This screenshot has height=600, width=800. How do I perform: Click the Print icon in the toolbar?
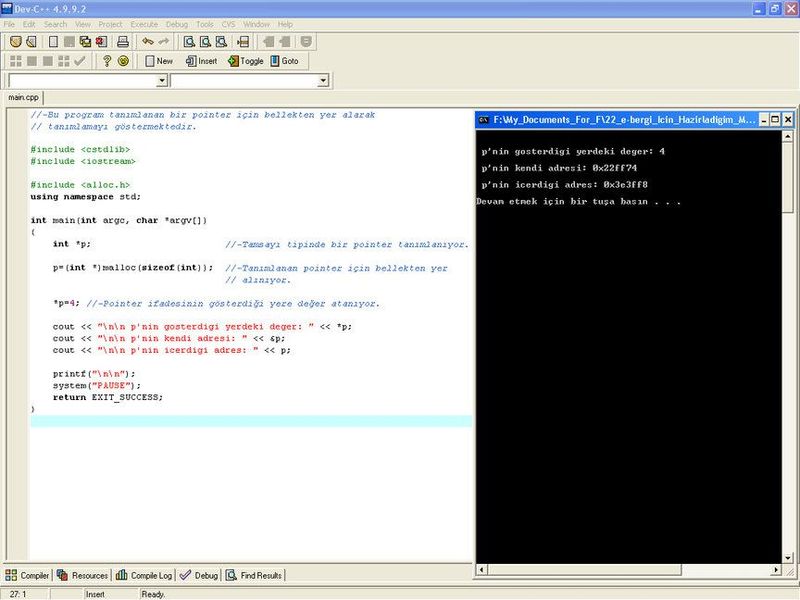click(x=123, y=42)
